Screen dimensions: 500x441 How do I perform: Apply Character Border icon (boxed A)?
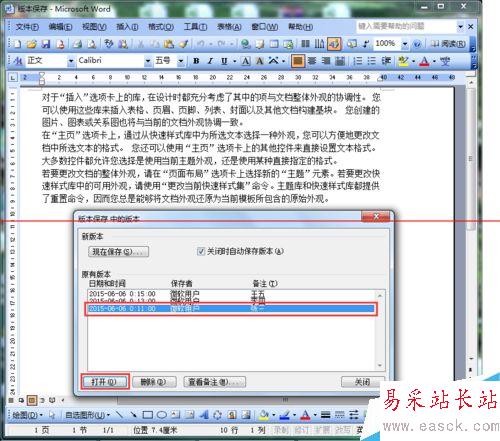coord(246,61)
